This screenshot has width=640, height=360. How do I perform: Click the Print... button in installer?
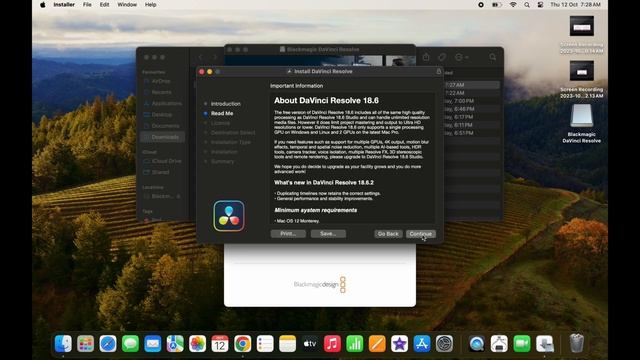tap(288, 233)
